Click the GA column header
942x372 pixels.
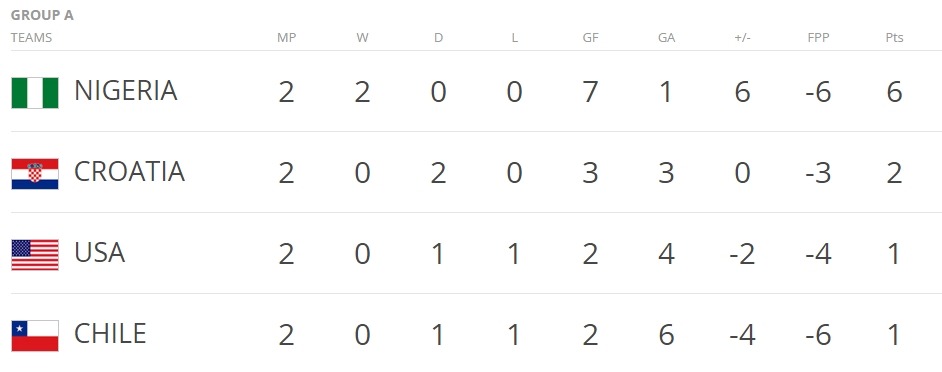(666, 38)
